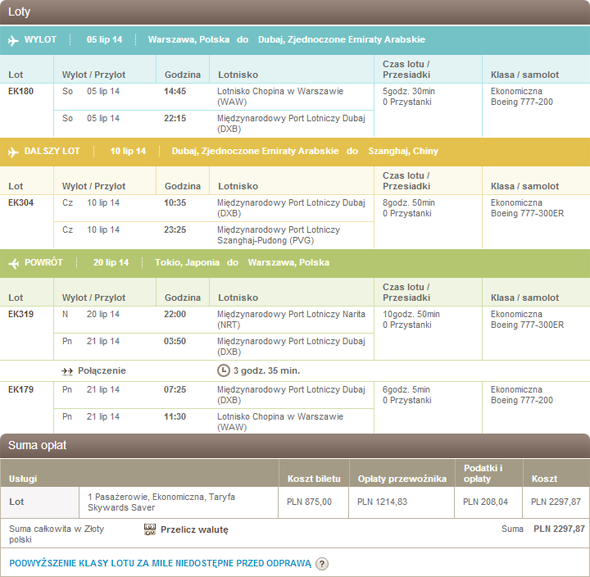The image size is (590, 577).
Task: Select flight number EK304
Action: tap(21, 202)
